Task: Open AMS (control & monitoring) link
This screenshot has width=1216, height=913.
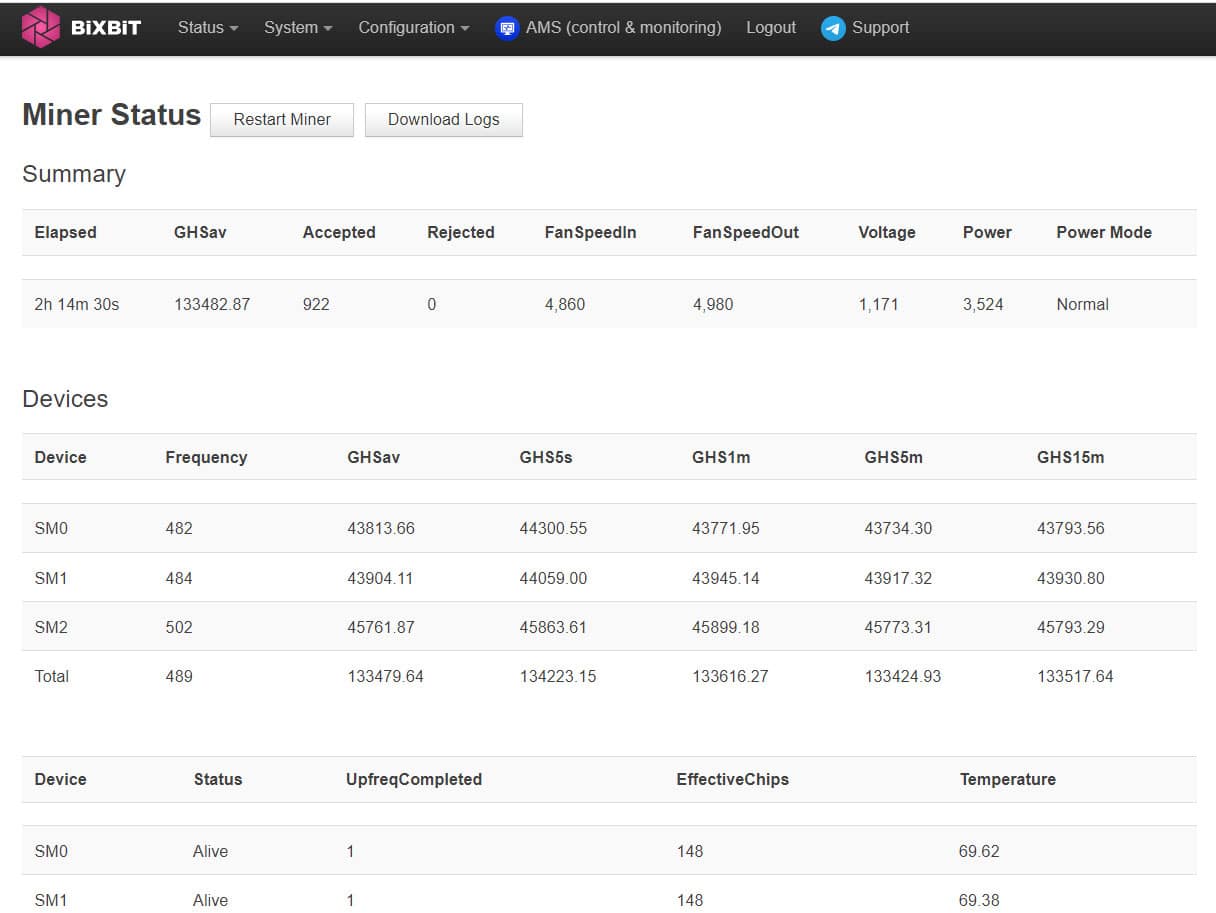Action: click(623, 28)
